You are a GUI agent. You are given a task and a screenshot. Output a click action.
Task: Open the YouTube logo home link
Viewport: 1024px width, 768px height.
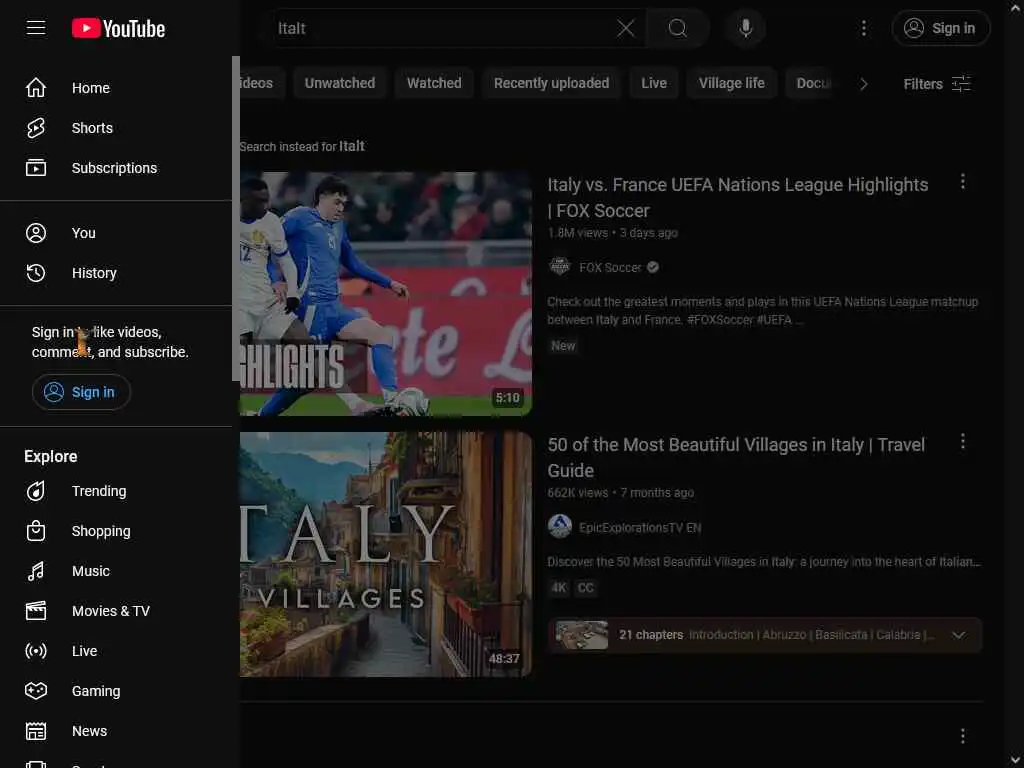tap(118, 28)
